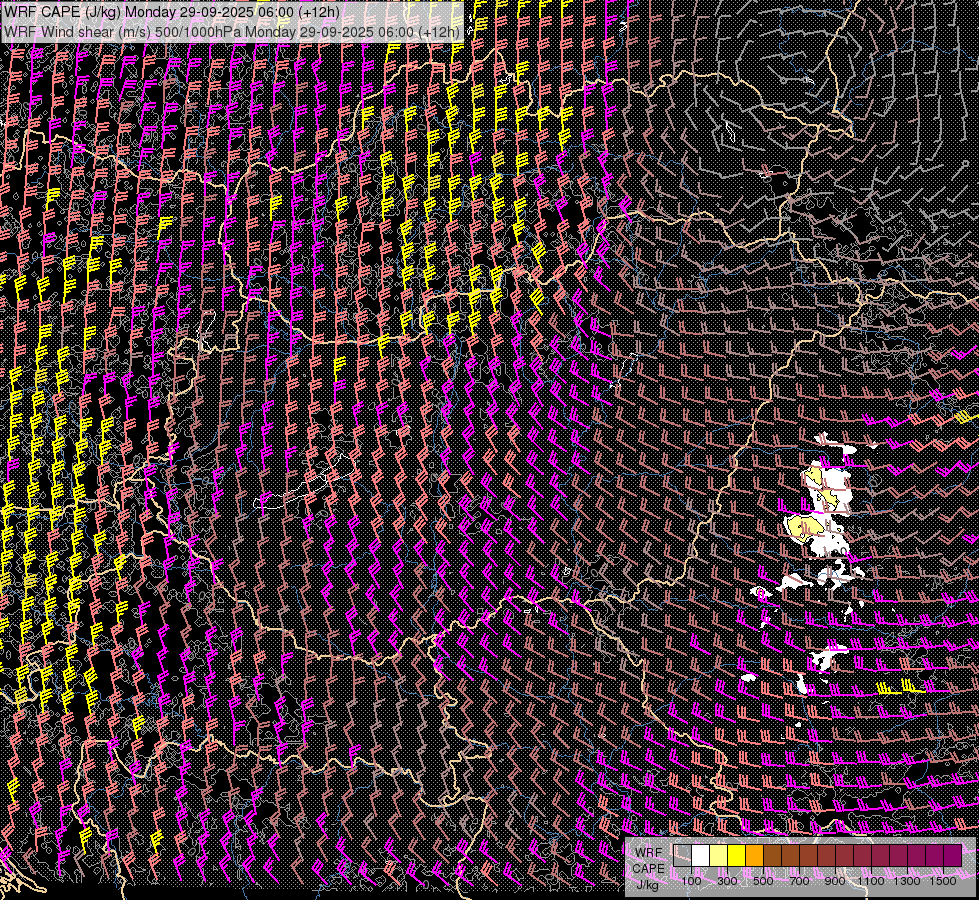979x900 pixels.
Task: Click the 1100 legend tick label
Action: point(871,881)
